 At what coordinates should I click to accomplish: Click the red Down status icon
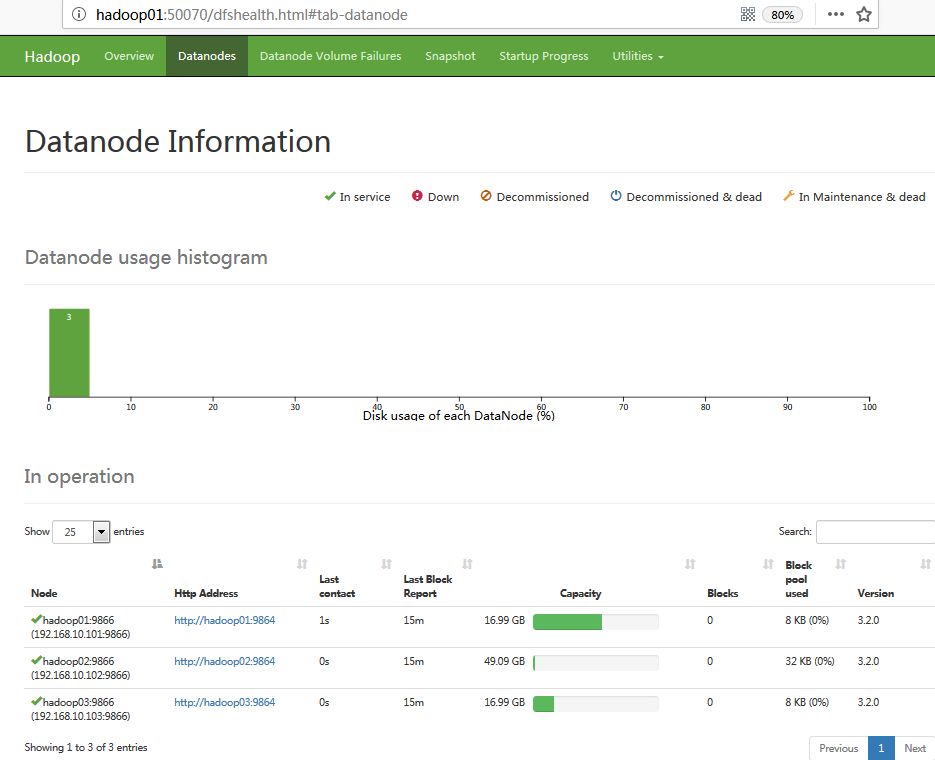(x=417, y=196)
